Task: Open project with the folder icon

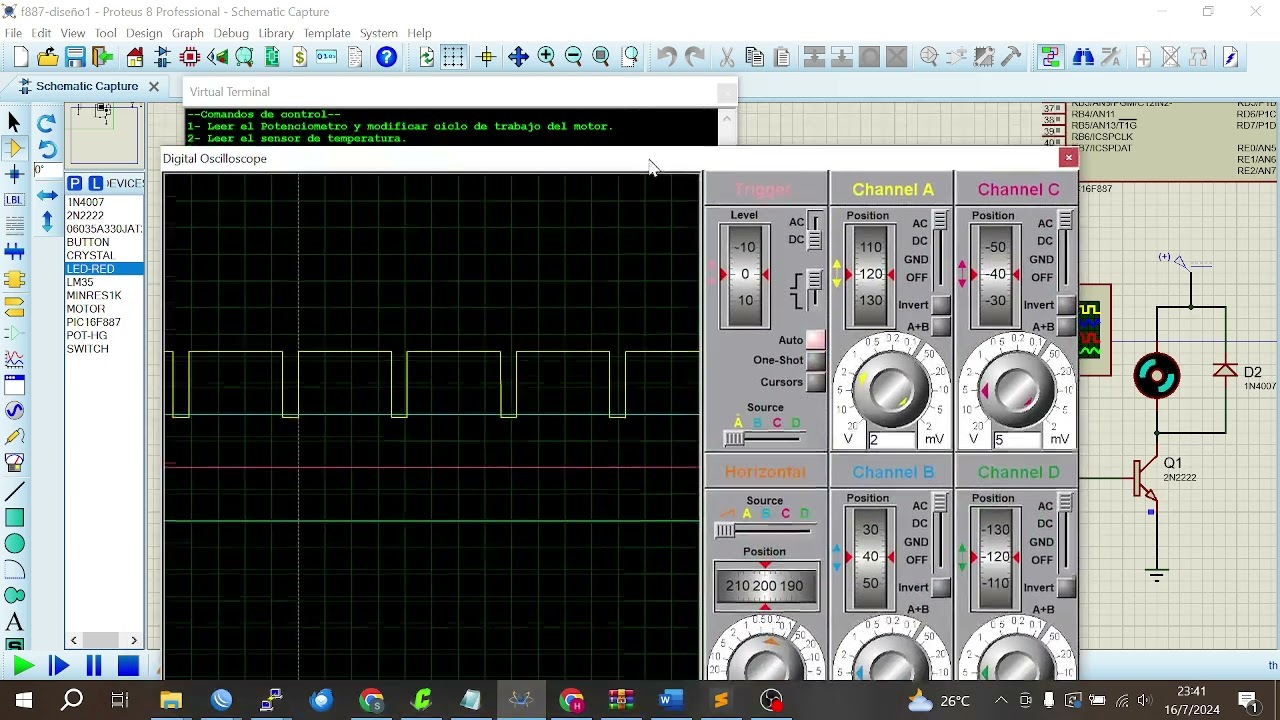Action: [48, 57]
